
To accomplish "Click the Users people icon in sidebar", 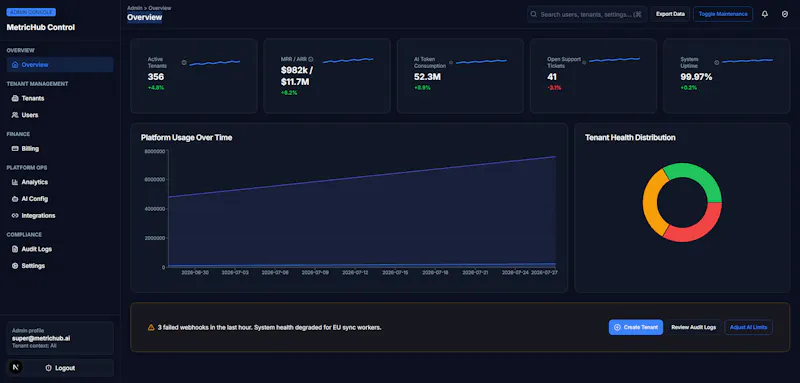I will (x=15, y=115).
